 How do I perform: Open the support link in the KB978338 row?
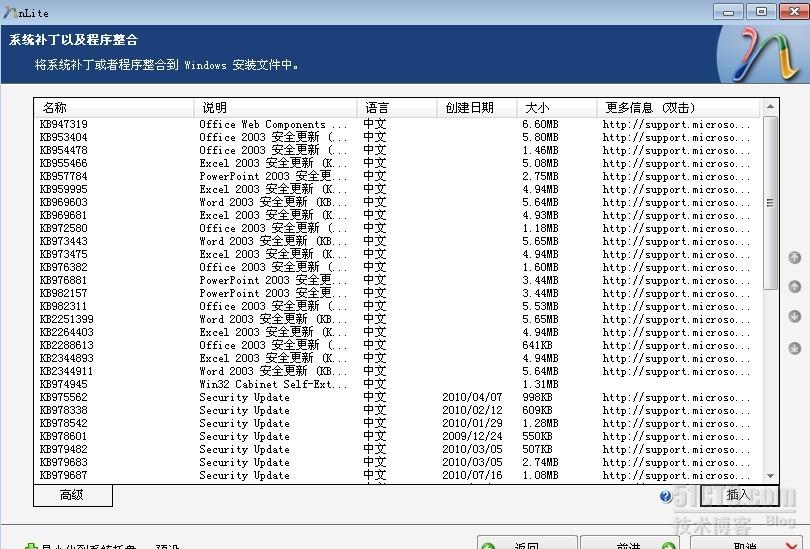tap(676, 411)
